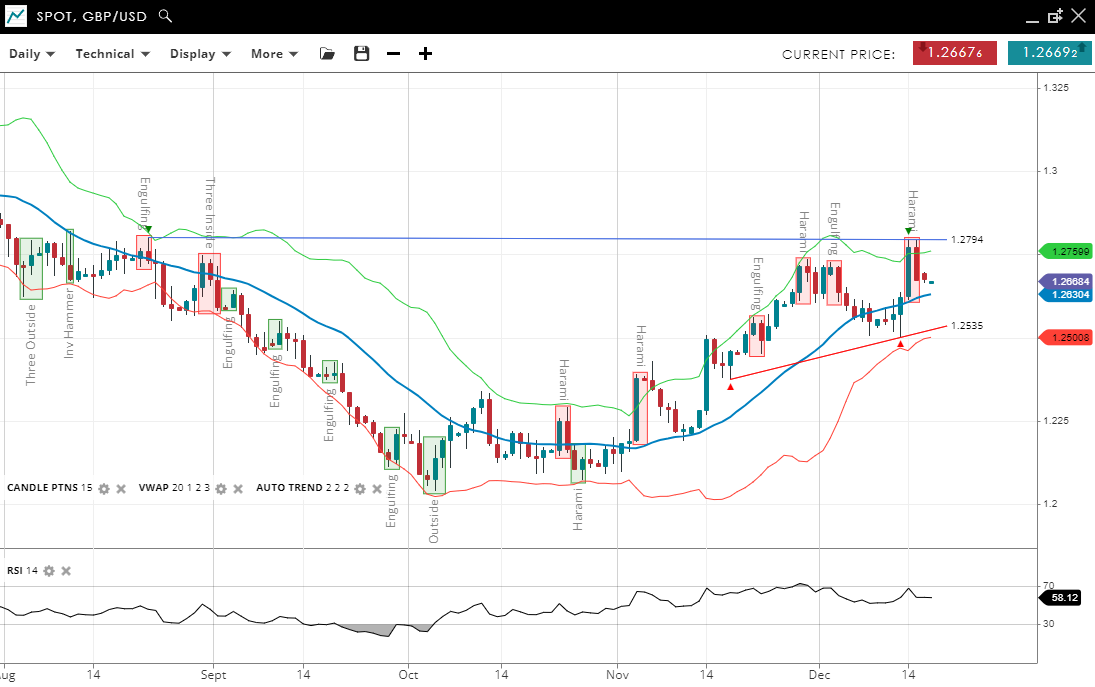Open RSI 14 indicator settings
The height and width of the screenshot is (687, 1095).
point(49,571)
